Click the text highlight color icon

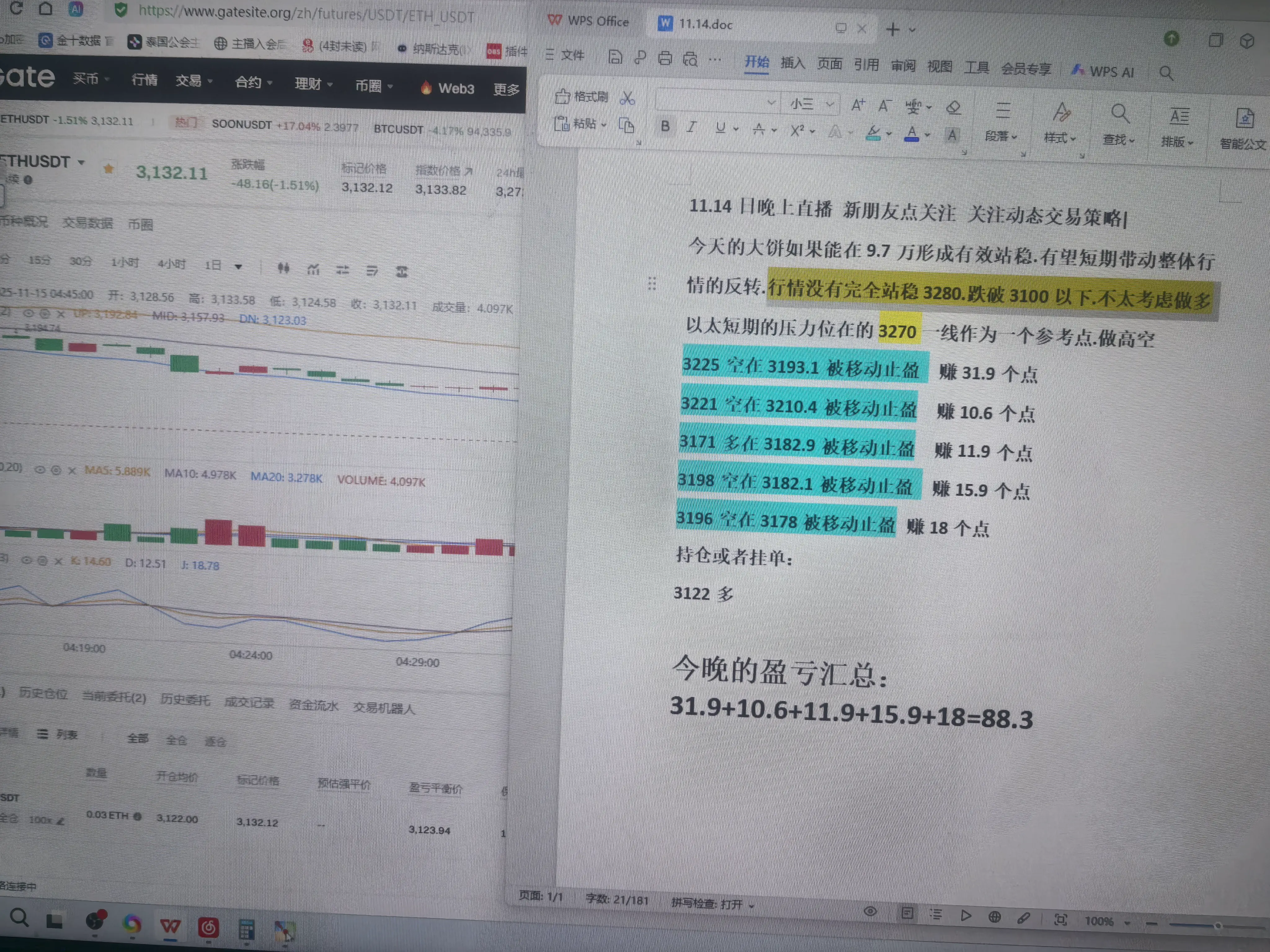[x=873, y=134]
